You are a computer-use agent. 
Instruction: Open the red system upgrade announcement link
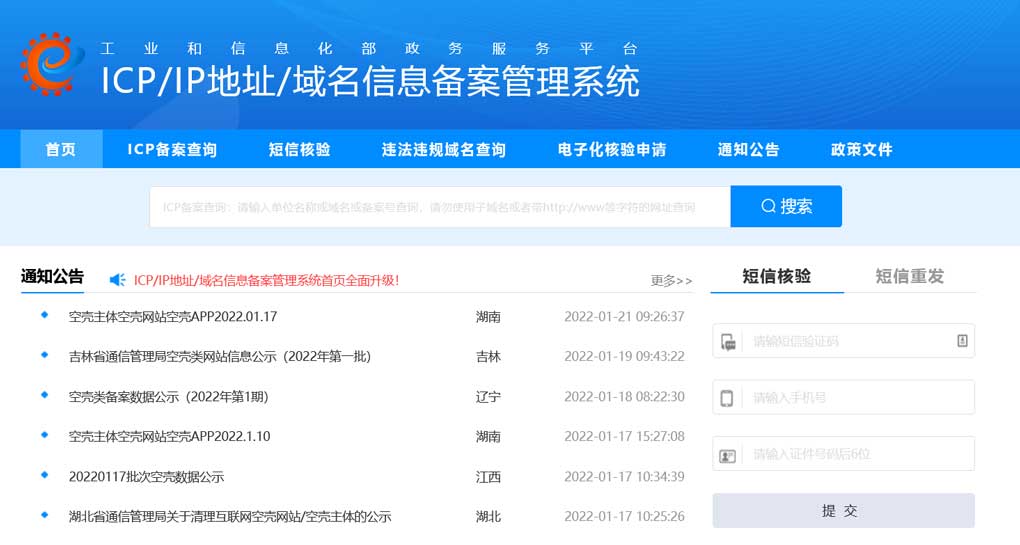pos(266,280)
